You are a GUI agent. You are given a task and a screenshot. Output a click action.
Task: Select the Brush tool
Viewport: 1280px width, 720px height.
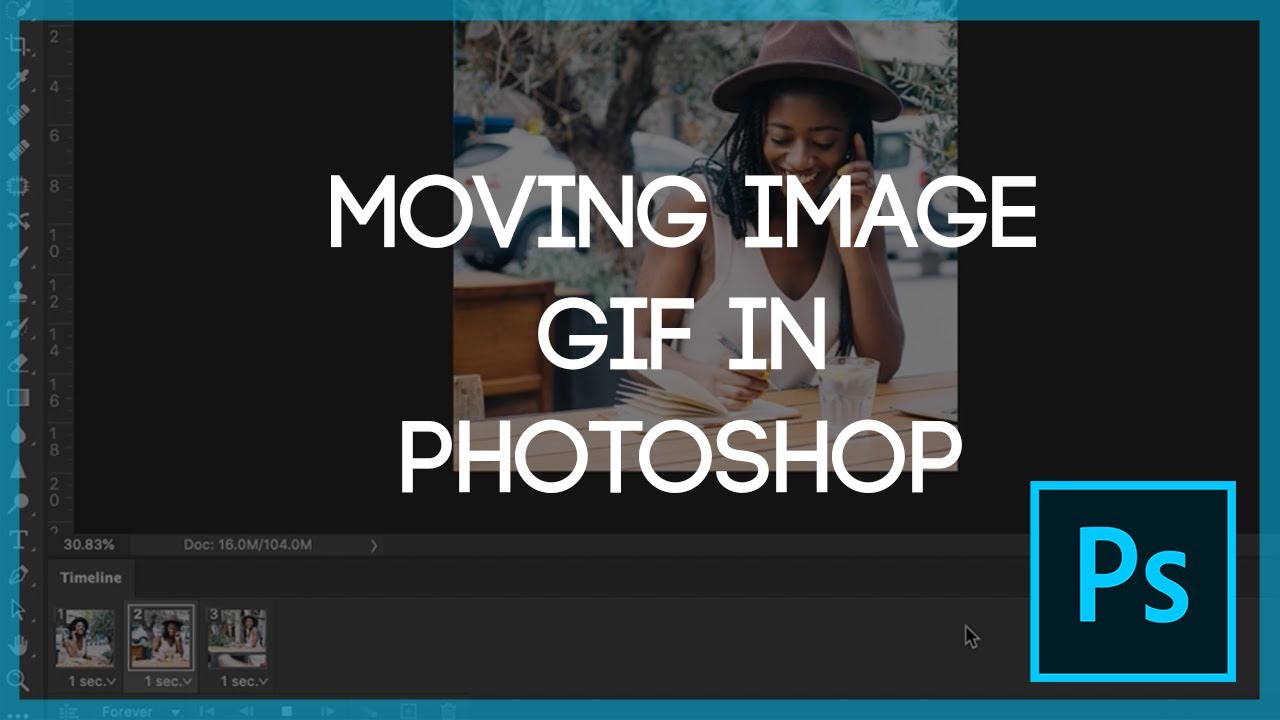(x=18, y=257)
